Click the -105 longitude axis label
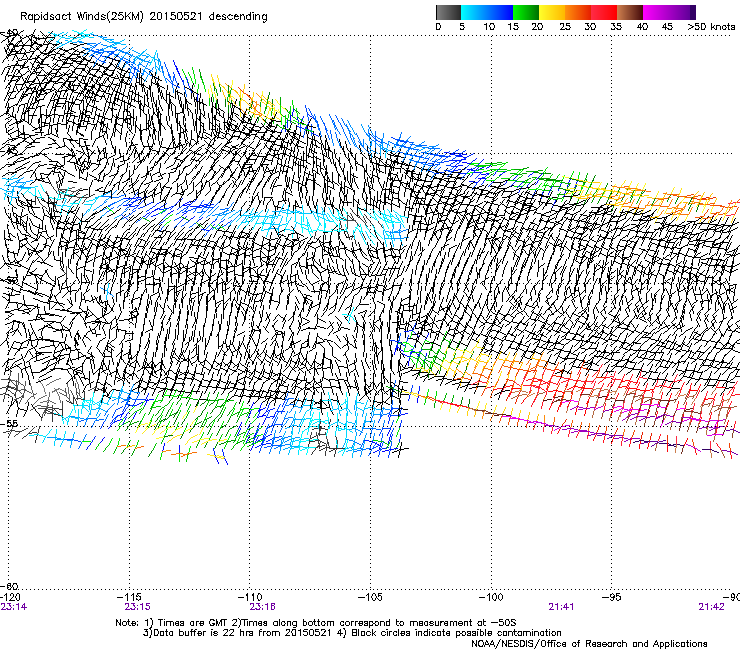The height and width of the screenshot is (650, 740). tap(370, 597)
